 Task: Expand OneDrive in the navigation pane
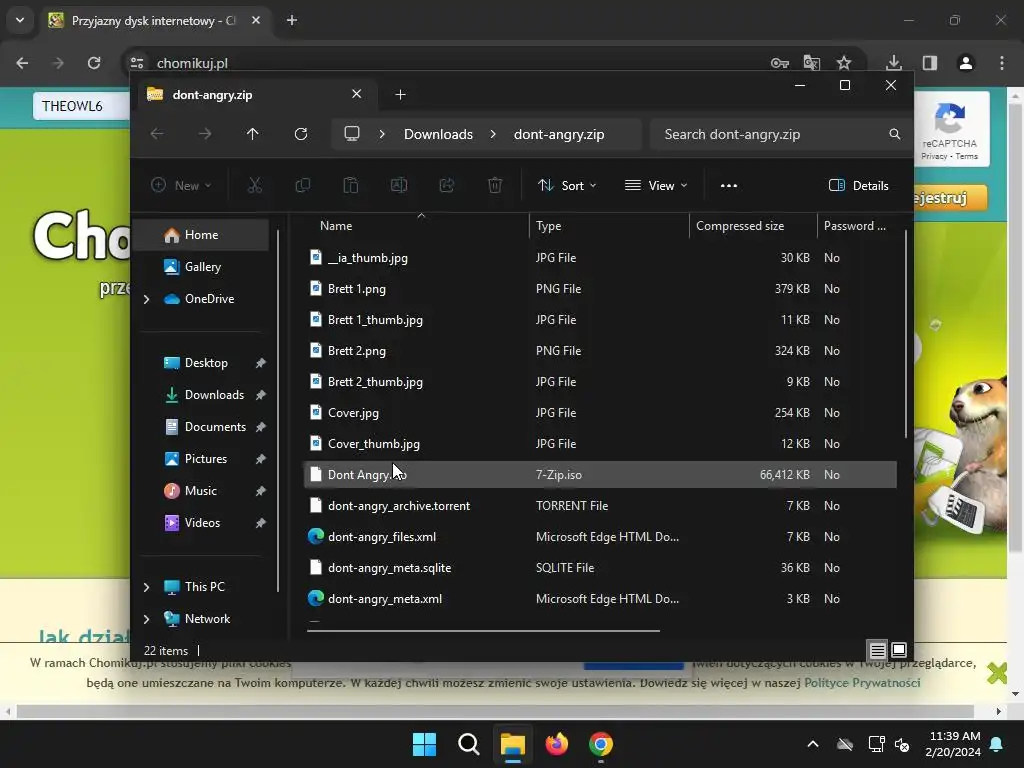point(146,299)
